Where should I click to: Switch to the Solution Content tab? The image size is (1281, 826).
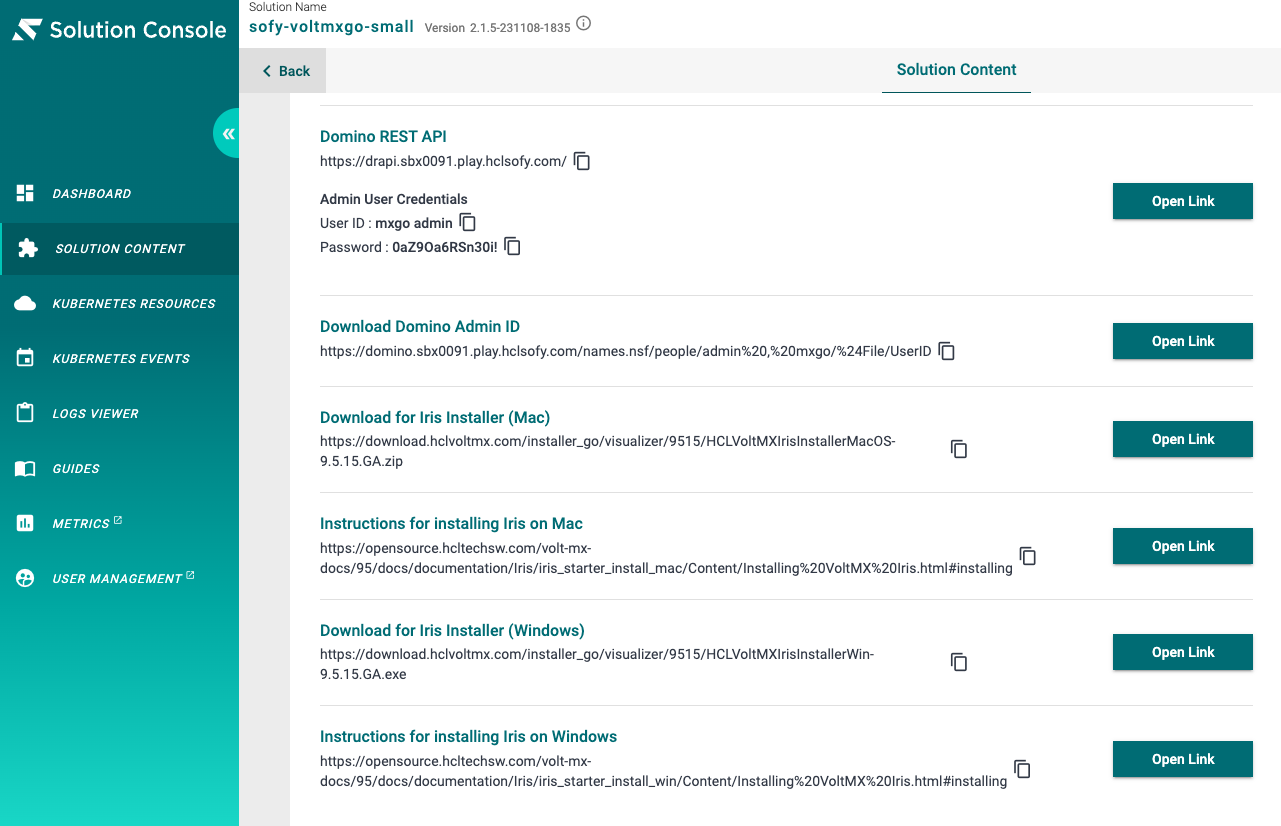[956, 70]
